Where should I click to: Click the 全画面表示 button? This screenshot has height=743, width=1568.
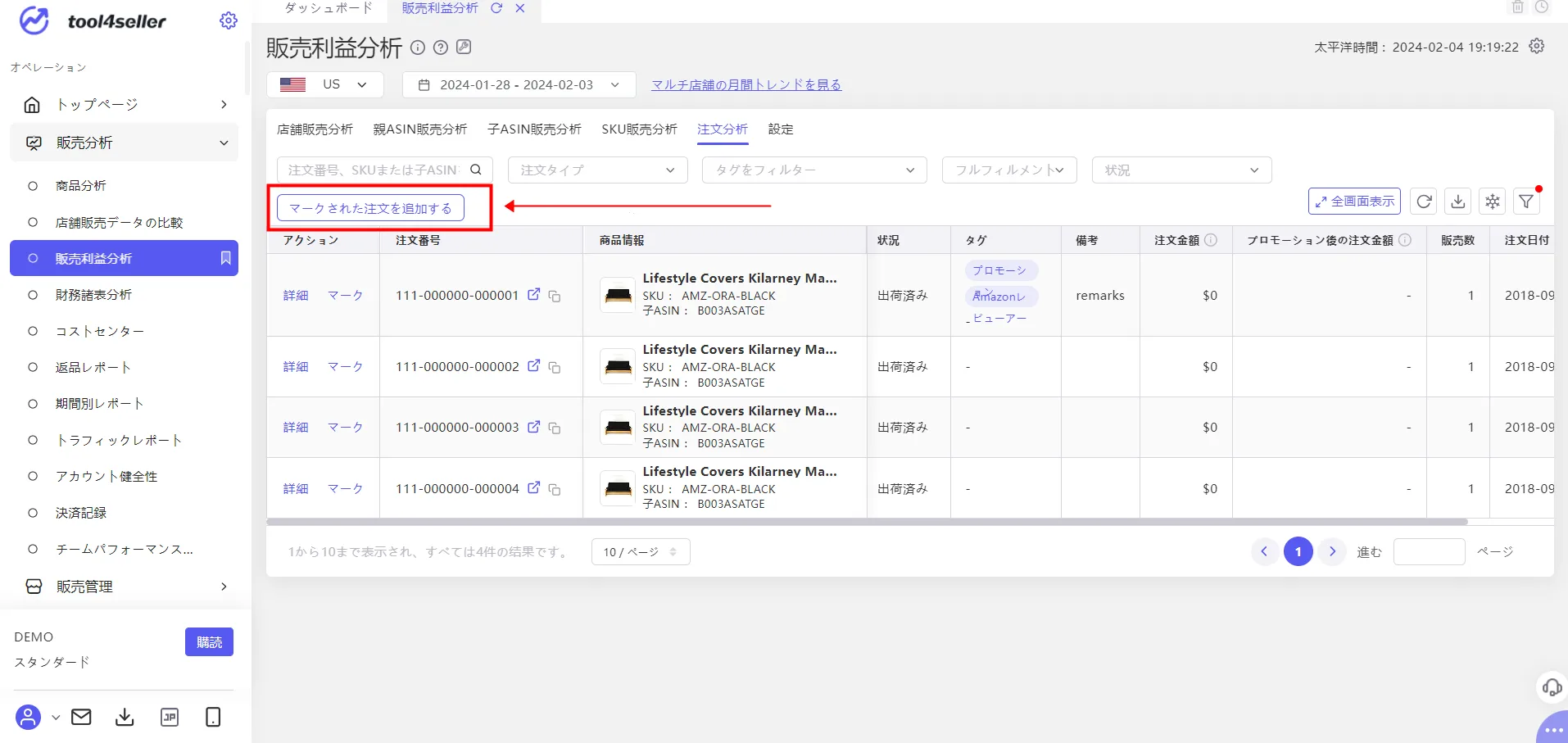pos(1354,201)
